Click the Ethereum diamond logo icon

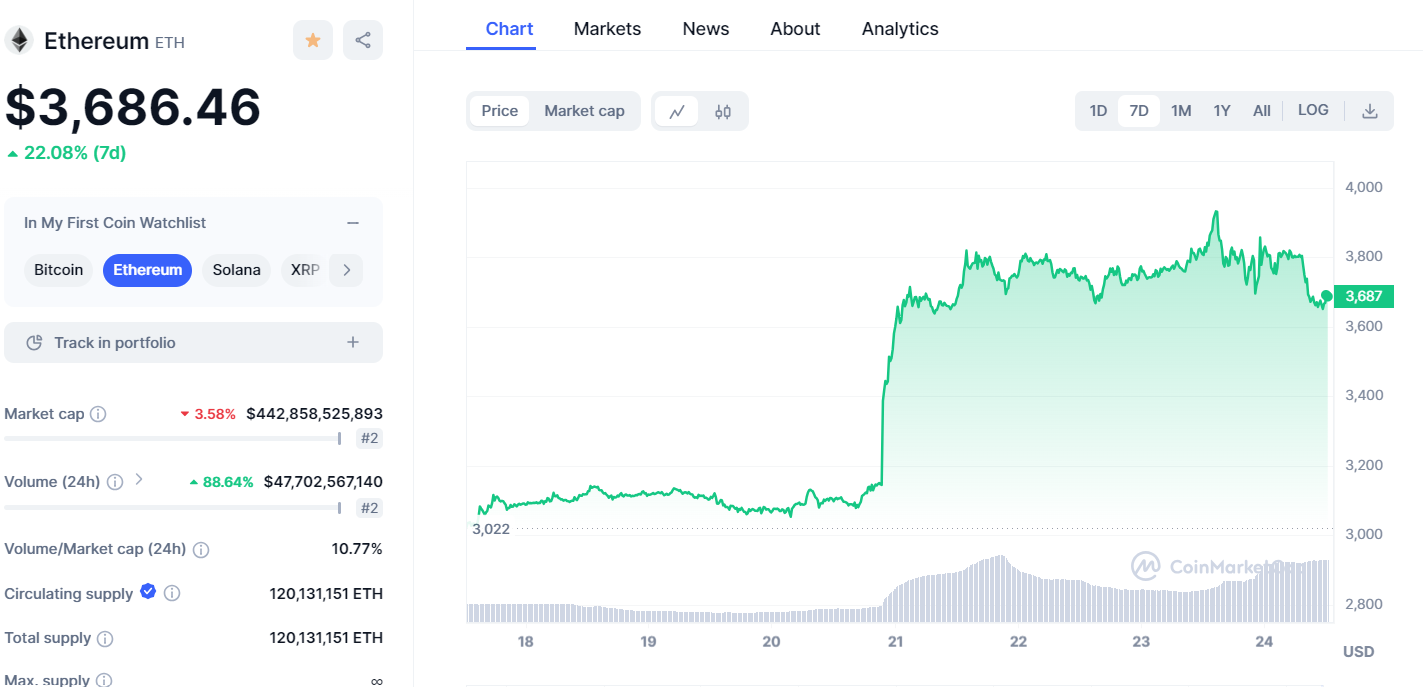point(19,40)
